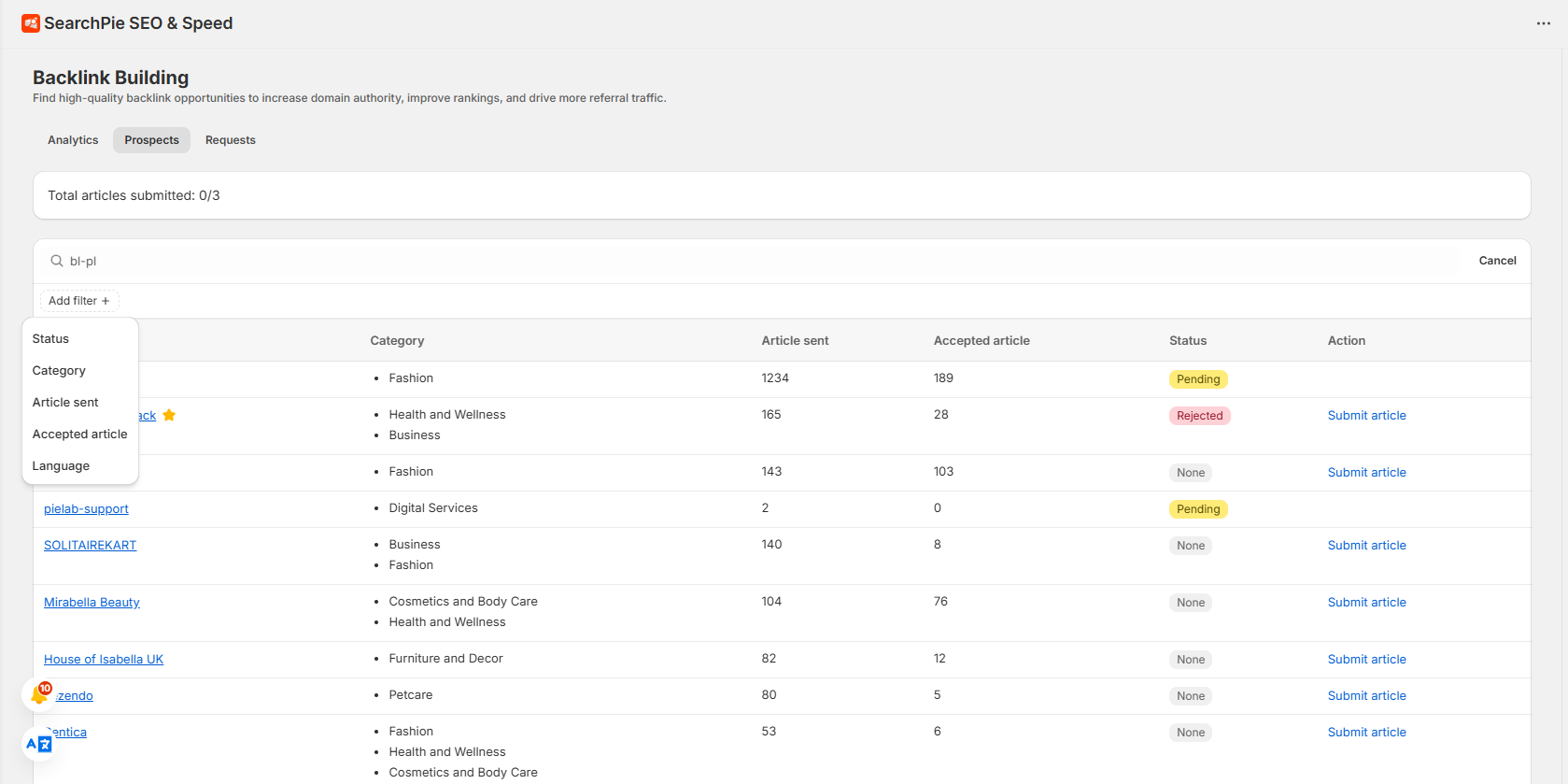Viewport: 1568px width, 784px height.
Task: Click the Pending badge in 1234 row
Action: (1198, 379)
